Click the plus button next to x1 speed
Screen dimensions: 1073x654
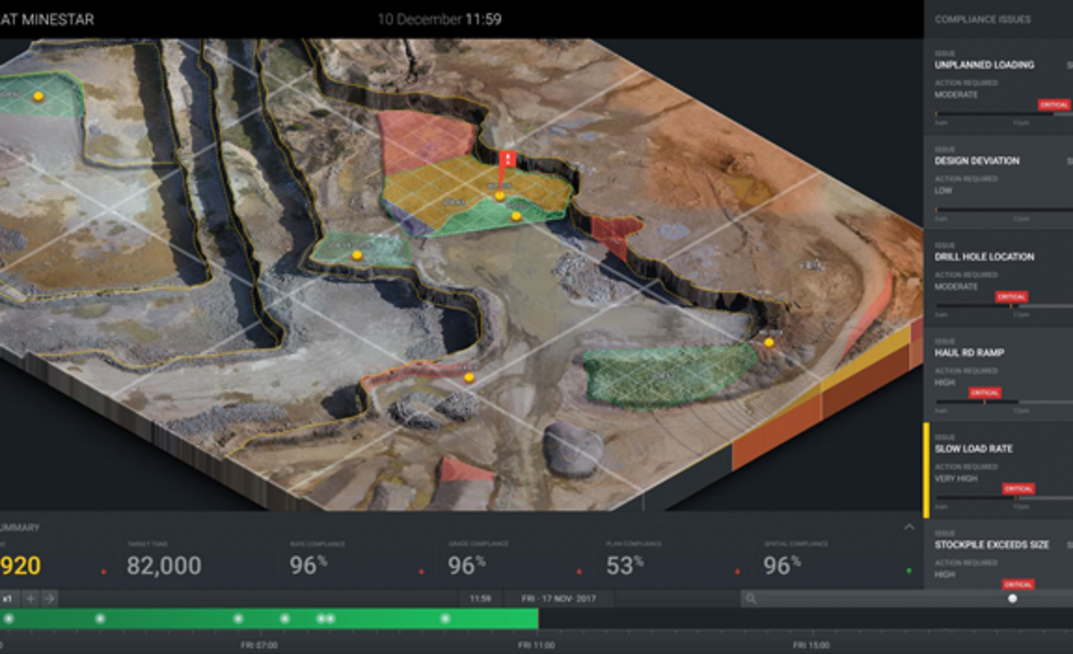tap(30, 598)
